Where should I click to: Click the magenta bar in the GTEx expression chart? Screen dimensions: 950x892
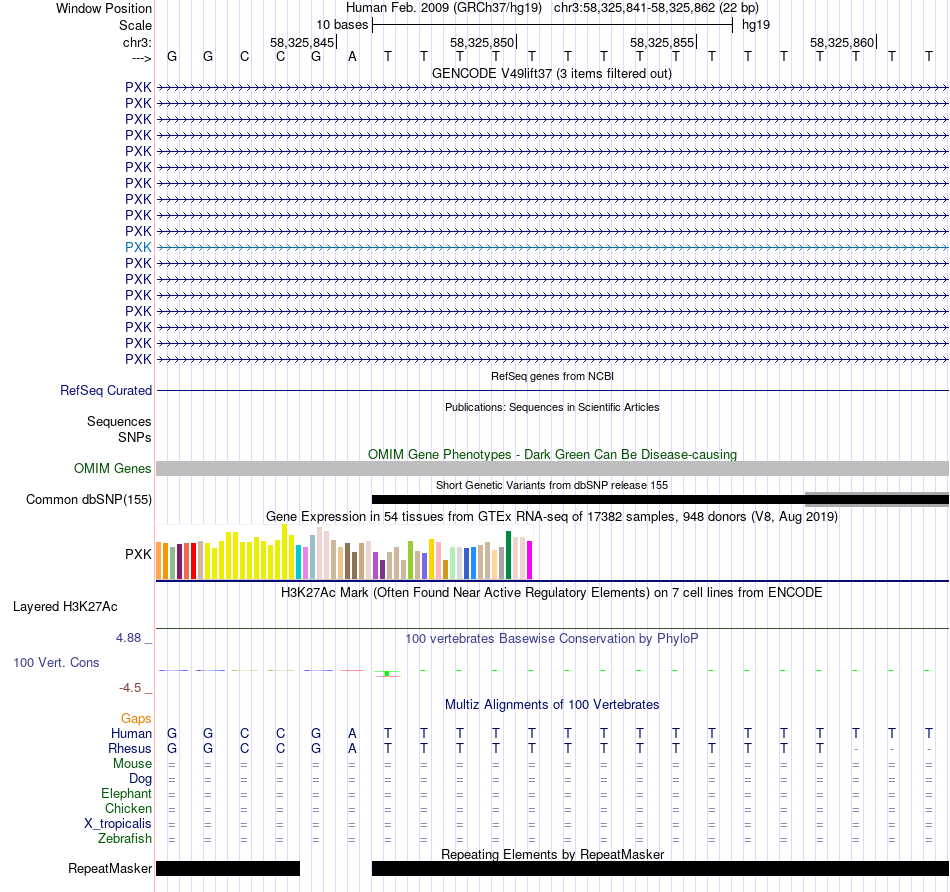coord(530,560)
